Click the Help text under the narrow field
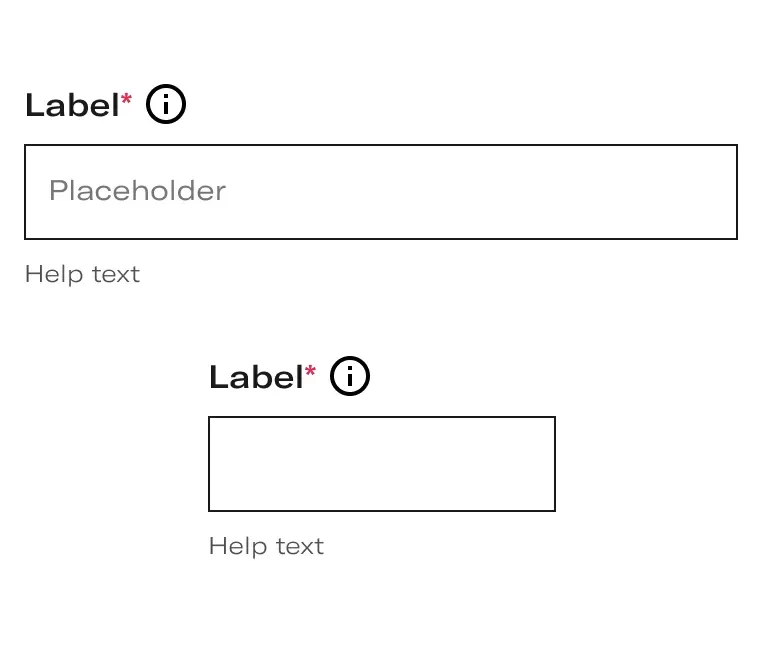 266,547
